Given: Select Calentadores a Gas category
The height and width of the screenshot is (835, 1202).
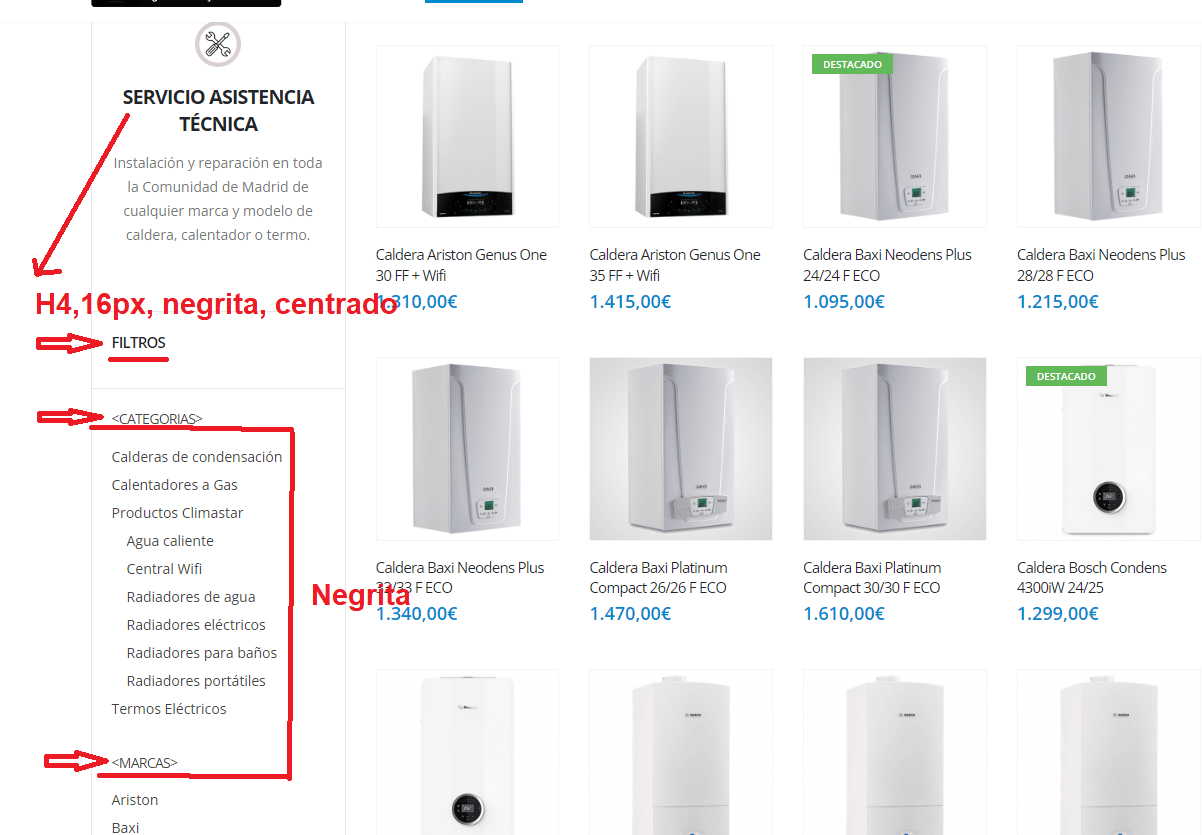Looking at the screenshot, I should click(x=175, y=485).
